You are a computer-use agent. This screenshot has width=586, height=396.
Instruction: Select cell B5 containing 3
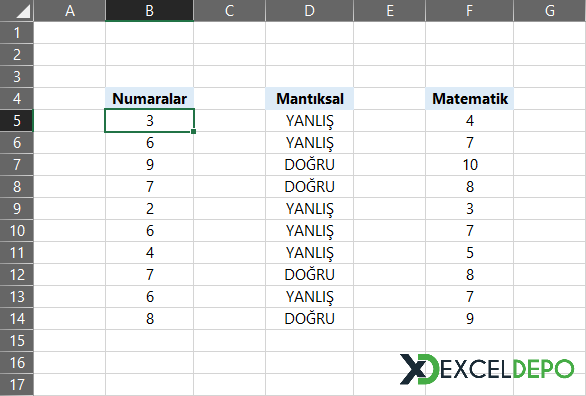tap(149, 121)
